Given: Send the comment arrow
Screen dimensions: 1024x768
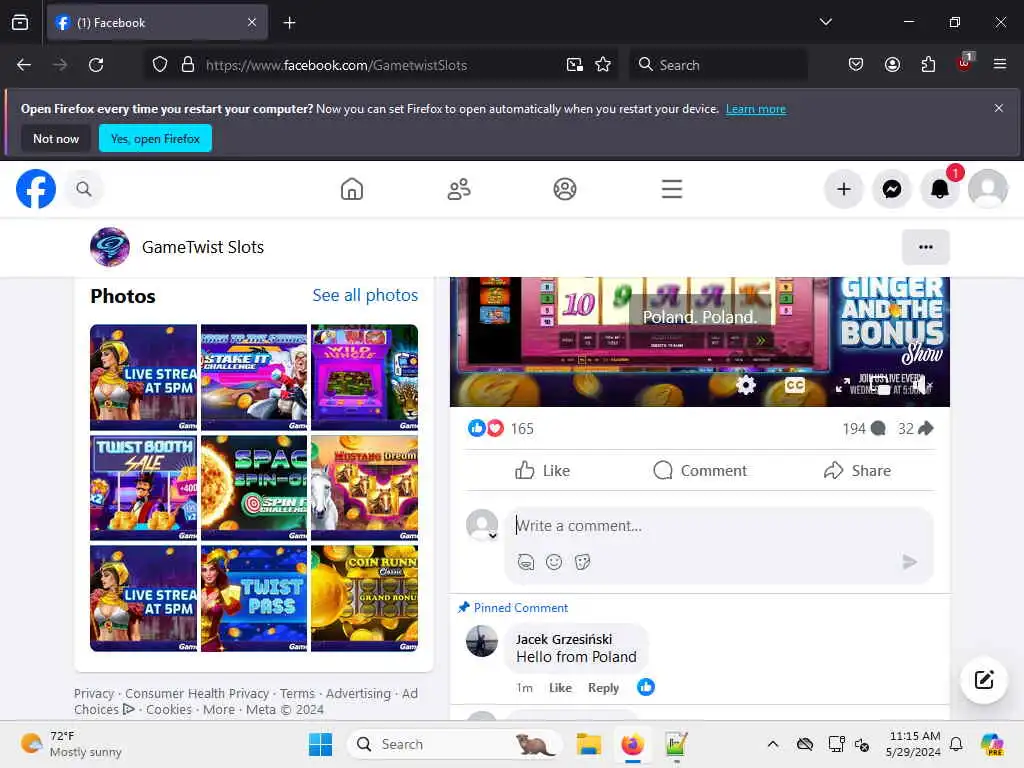Looking at the screenshot, I should tap(909, 562).
